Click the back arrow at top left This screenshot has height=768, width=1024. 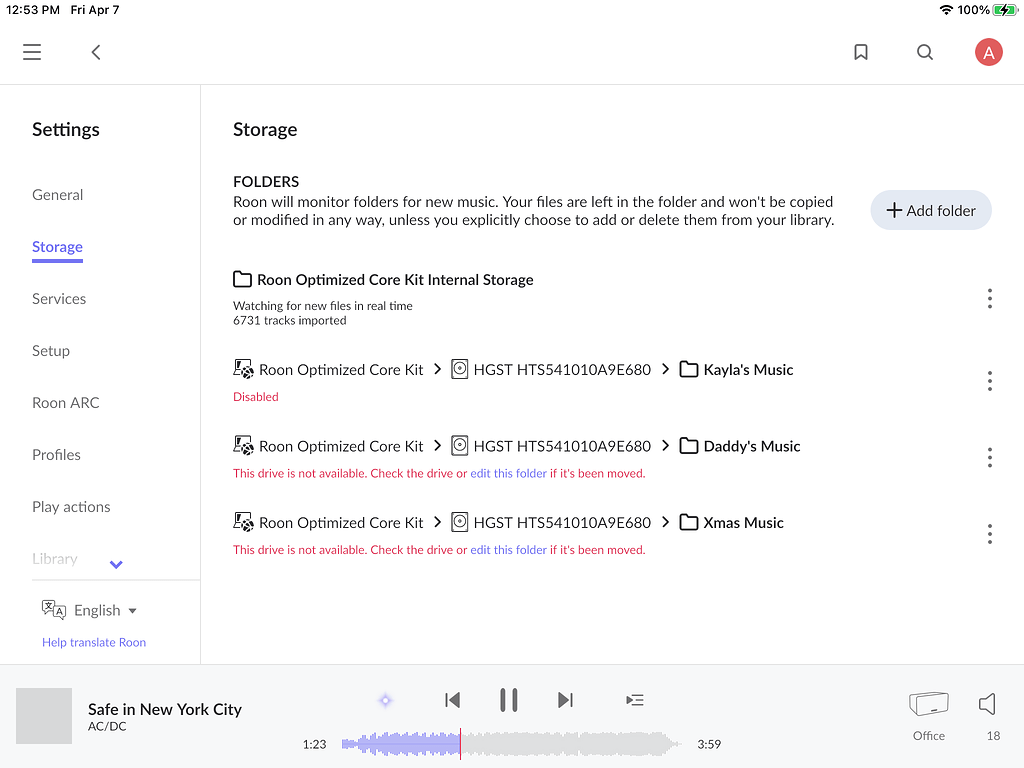(95, 51)
